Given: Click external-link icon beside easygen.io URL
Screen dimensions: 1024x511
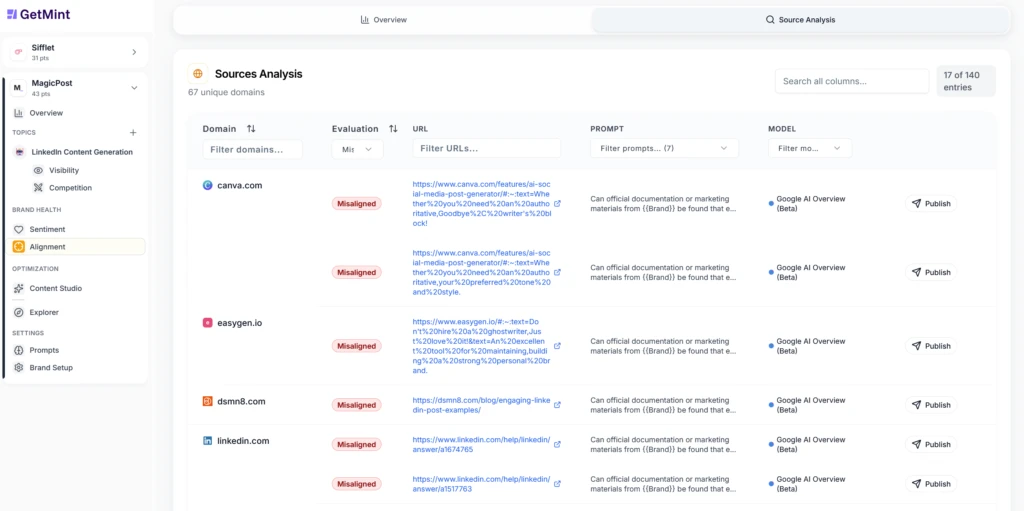Looking at the screenshot, I should pos(557,346).
